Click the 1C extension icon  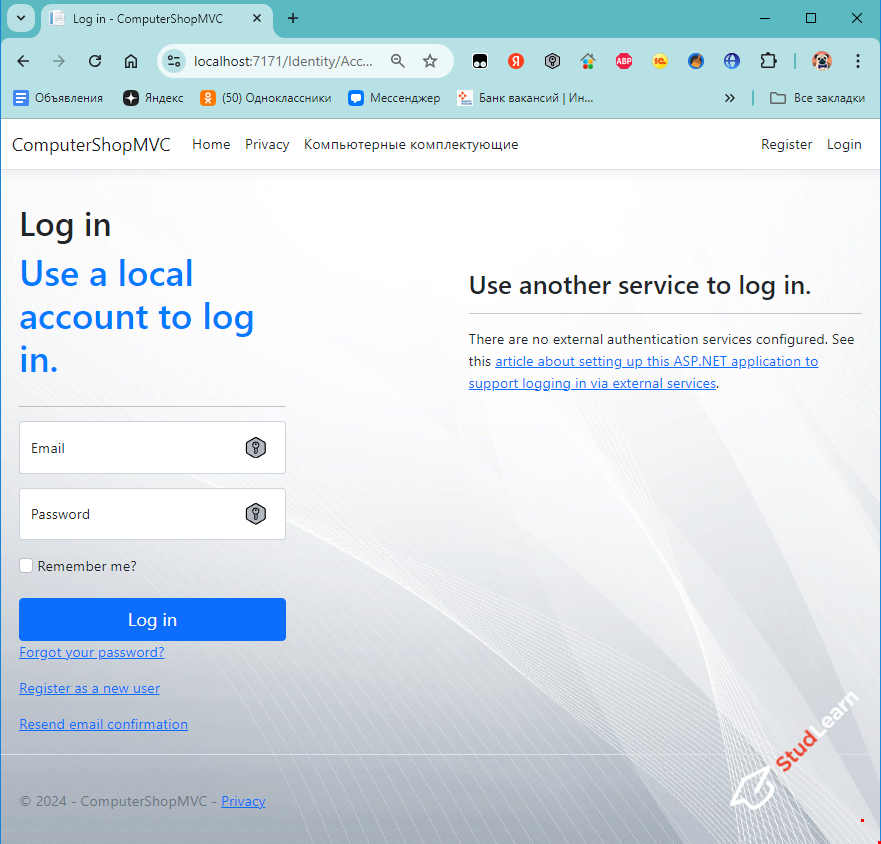660,61
